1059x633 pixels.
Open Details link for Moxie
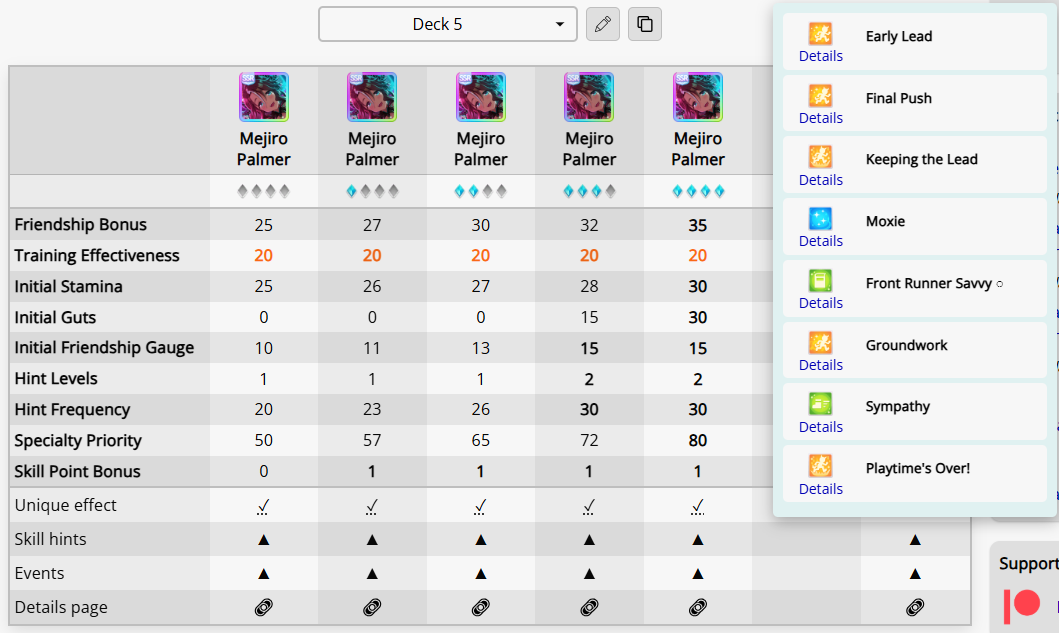tap(821, 241)
